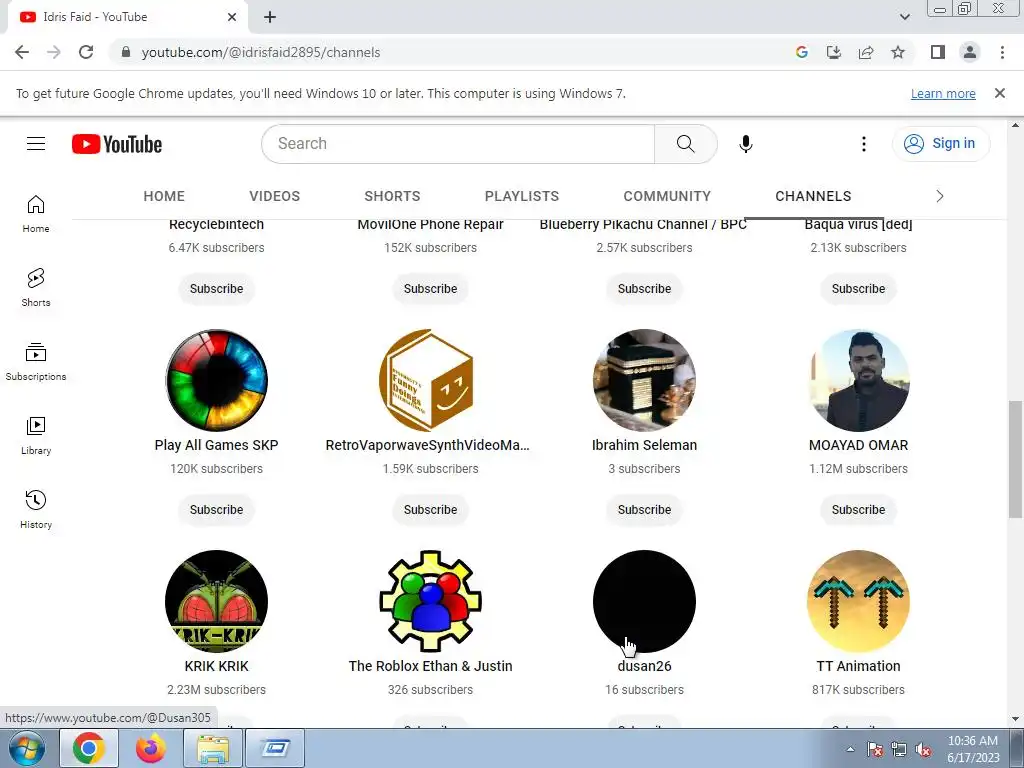Subscribe to MovilOne Phone Repair
Screen dimensions: 1024x768
point(430,289)
